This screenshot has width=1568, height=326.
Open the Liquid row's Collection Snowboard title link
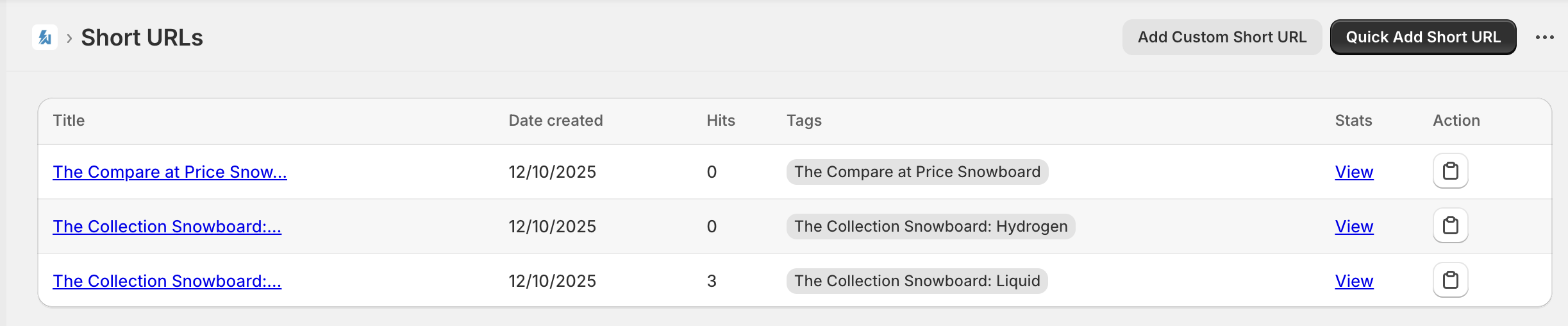pos(167,281)
